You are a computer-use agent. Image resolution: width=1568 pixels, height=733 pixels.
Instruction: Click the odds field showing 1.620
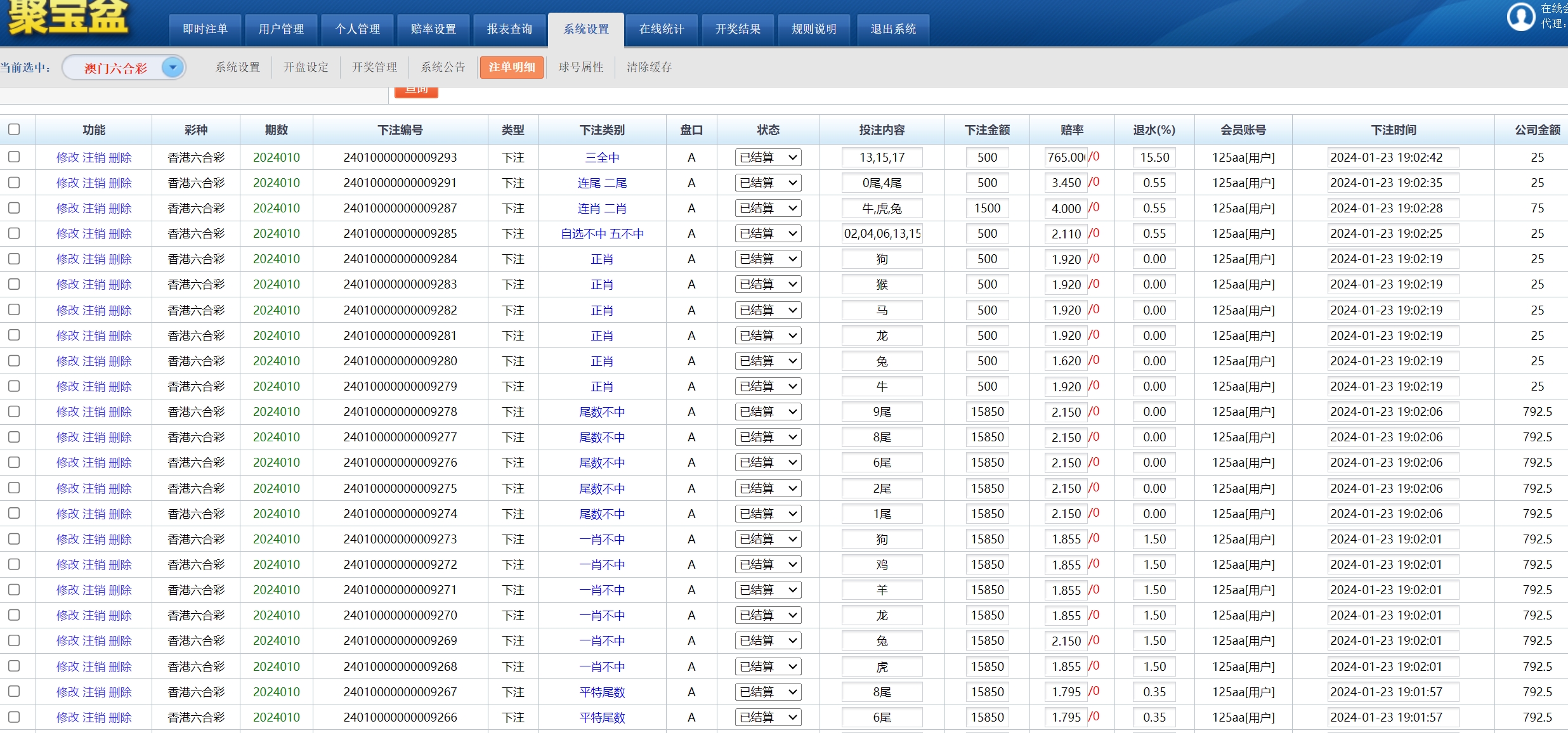pyautogui.click(x=1066, y=361)
